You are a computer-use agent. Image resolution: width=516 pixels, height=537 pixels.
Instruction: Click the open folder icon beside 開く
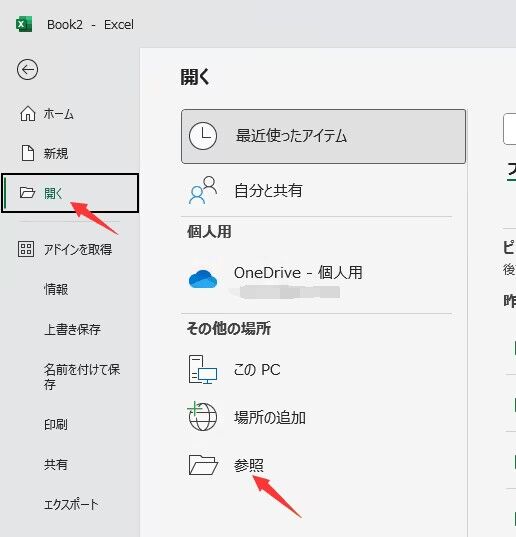click(27, 193)
